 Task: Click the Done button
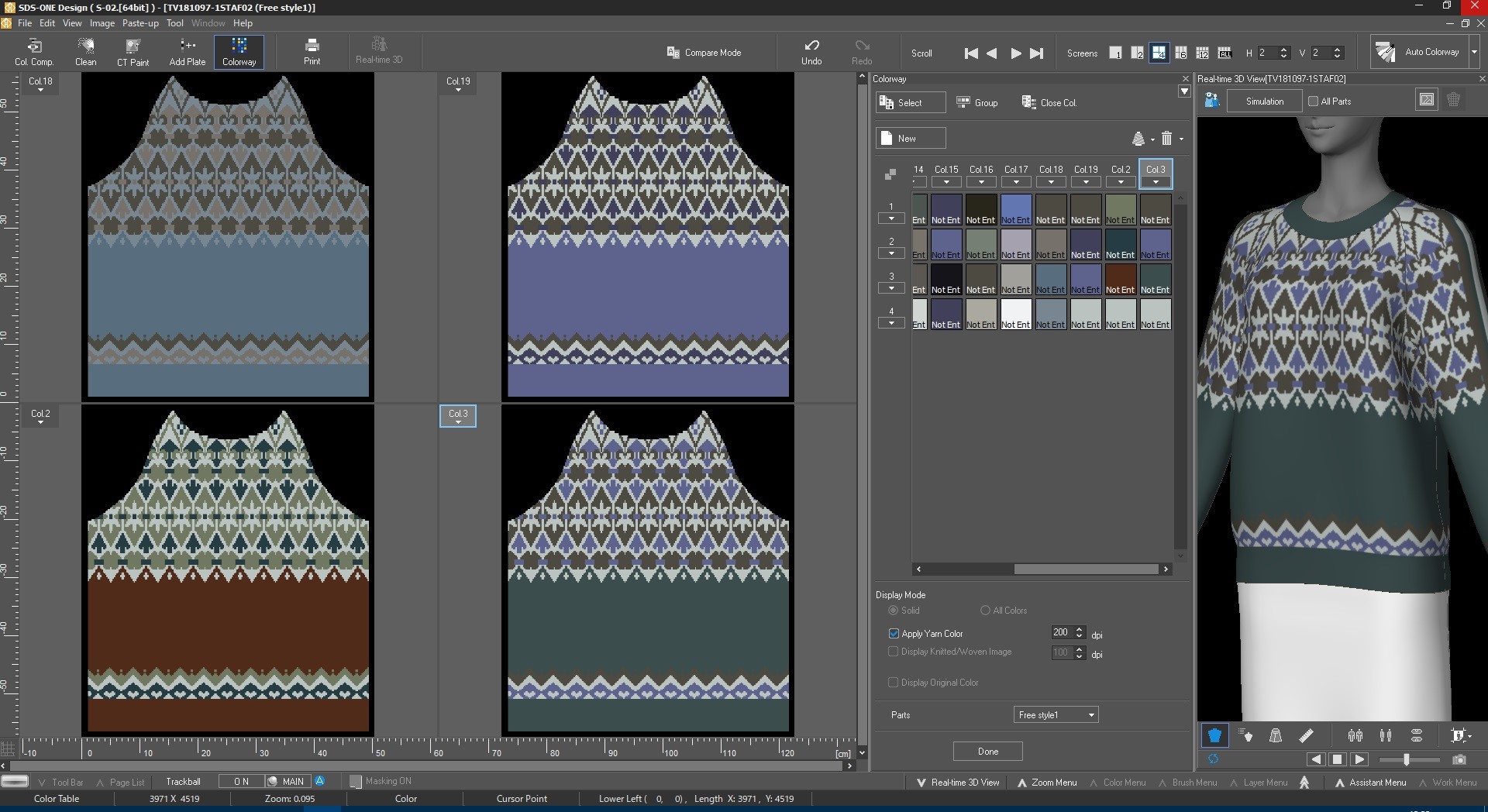click(987, 751)
